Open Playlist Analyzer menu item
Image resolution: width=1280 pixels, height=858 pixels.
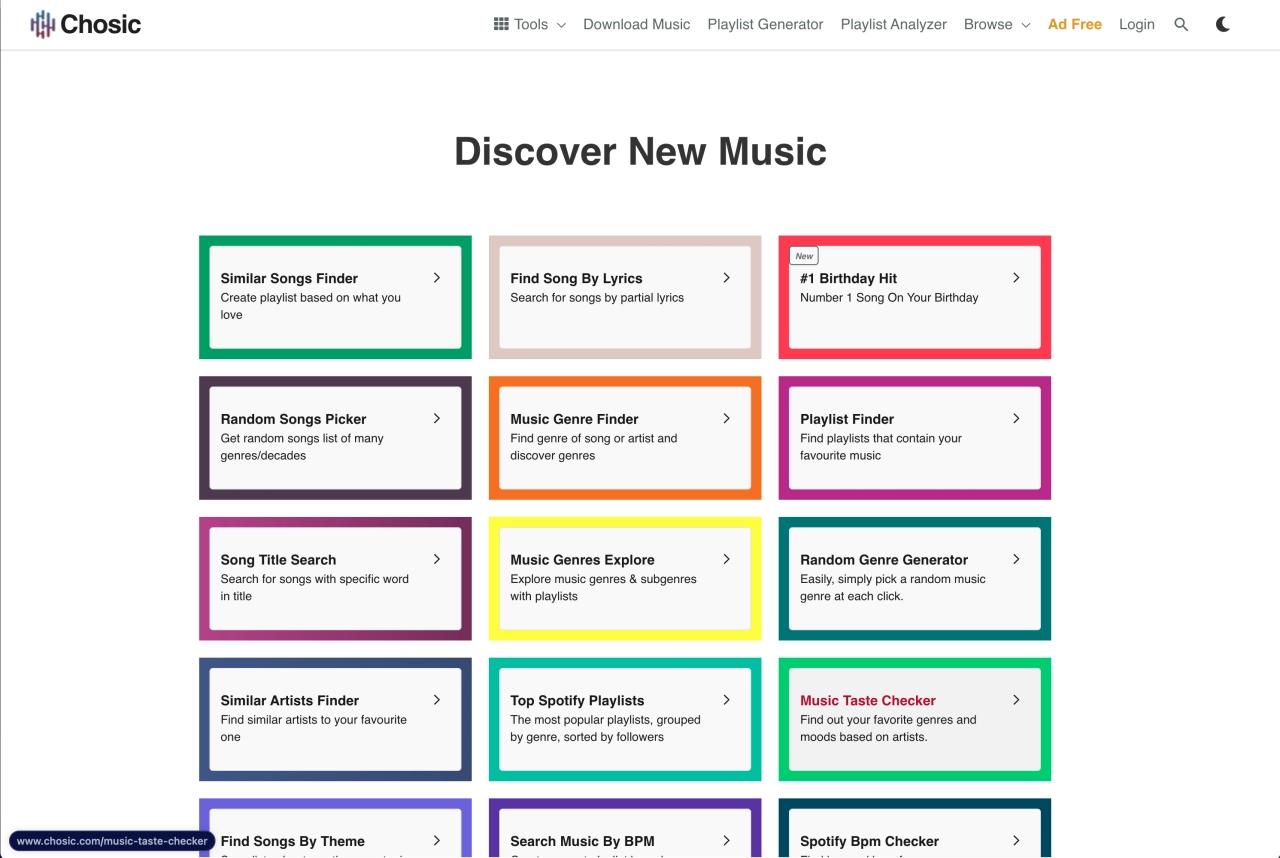tap(894, 24)
